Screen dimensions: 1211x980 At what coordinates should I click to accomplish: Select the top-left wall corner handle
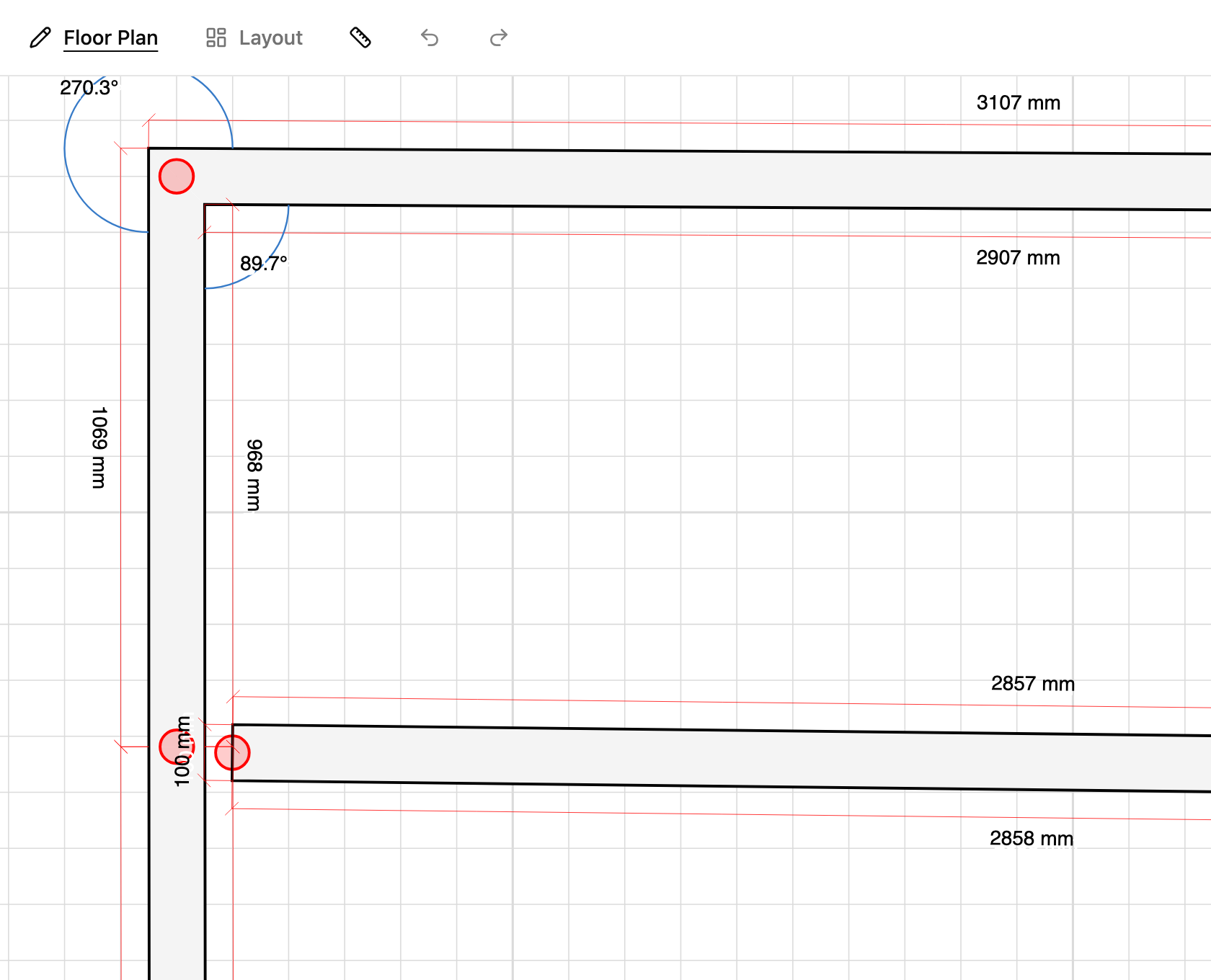(x=177, y=177)
